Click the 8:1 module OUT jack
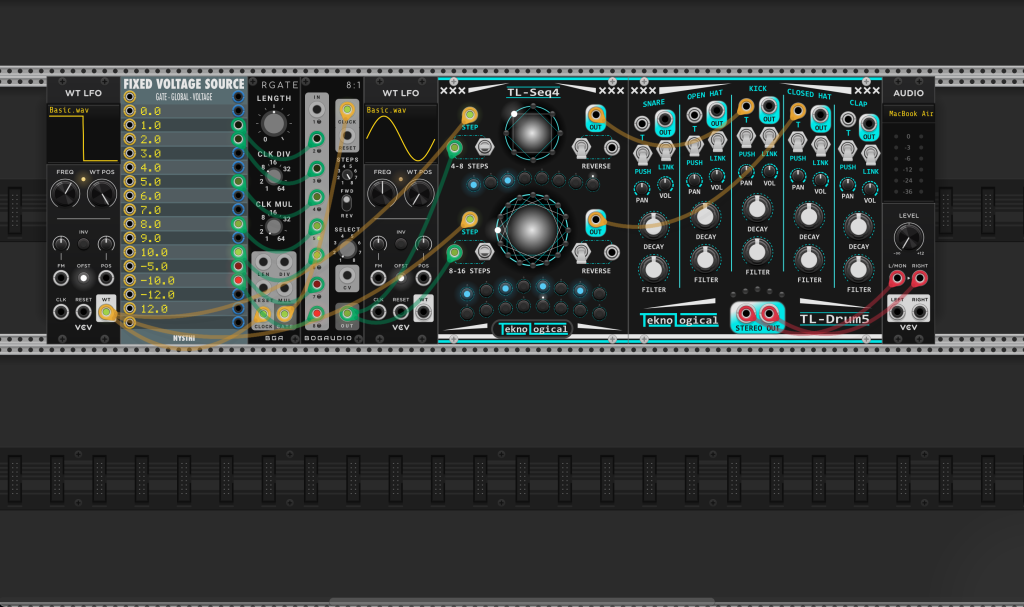Viewport: 1024px width, 607px height. point(347,313)
